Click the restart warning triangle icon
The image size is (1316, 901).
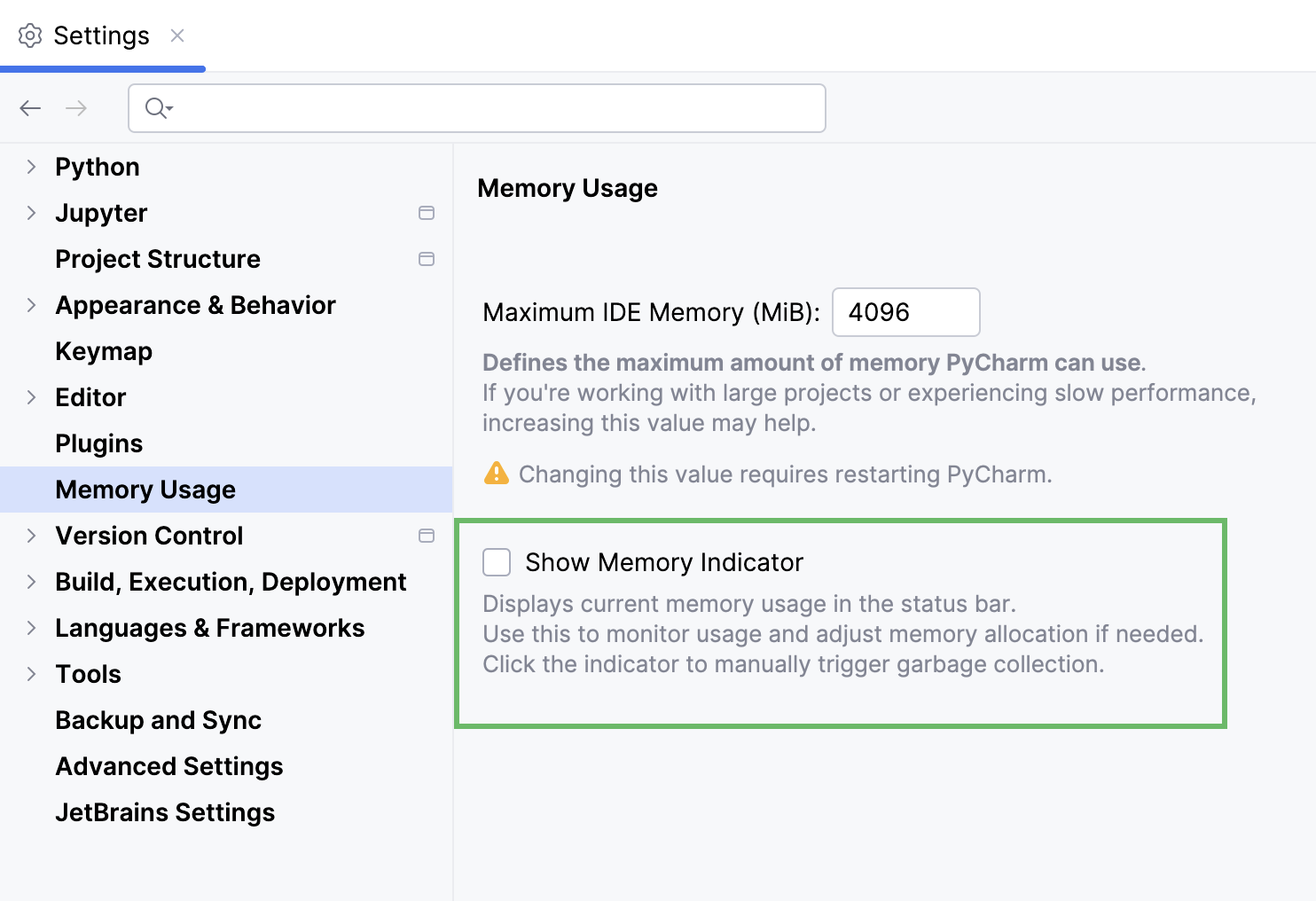pos(497,473)
